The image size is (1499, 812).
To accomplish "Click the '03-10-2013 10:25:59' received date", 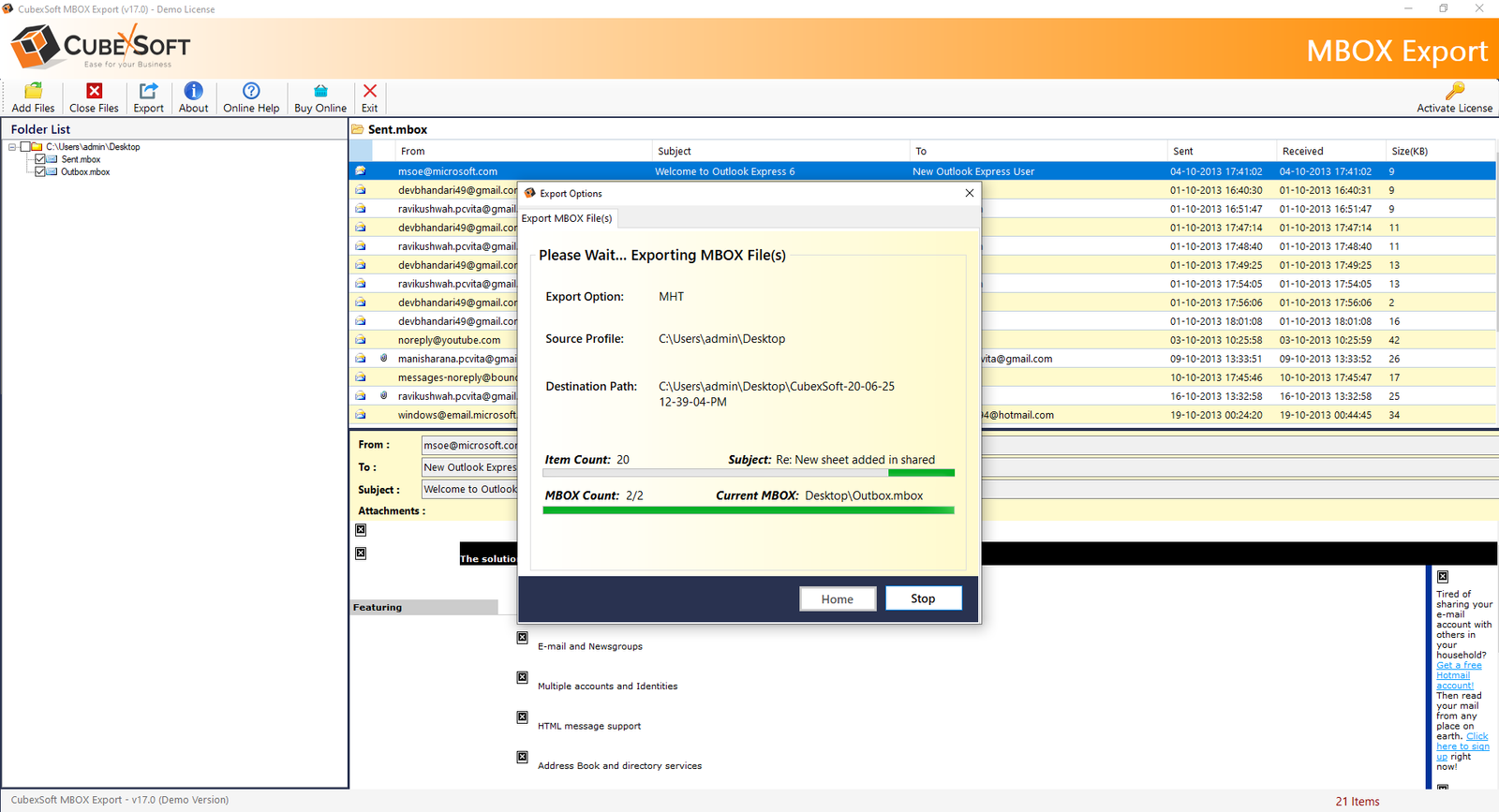I will click(1326, 340).
